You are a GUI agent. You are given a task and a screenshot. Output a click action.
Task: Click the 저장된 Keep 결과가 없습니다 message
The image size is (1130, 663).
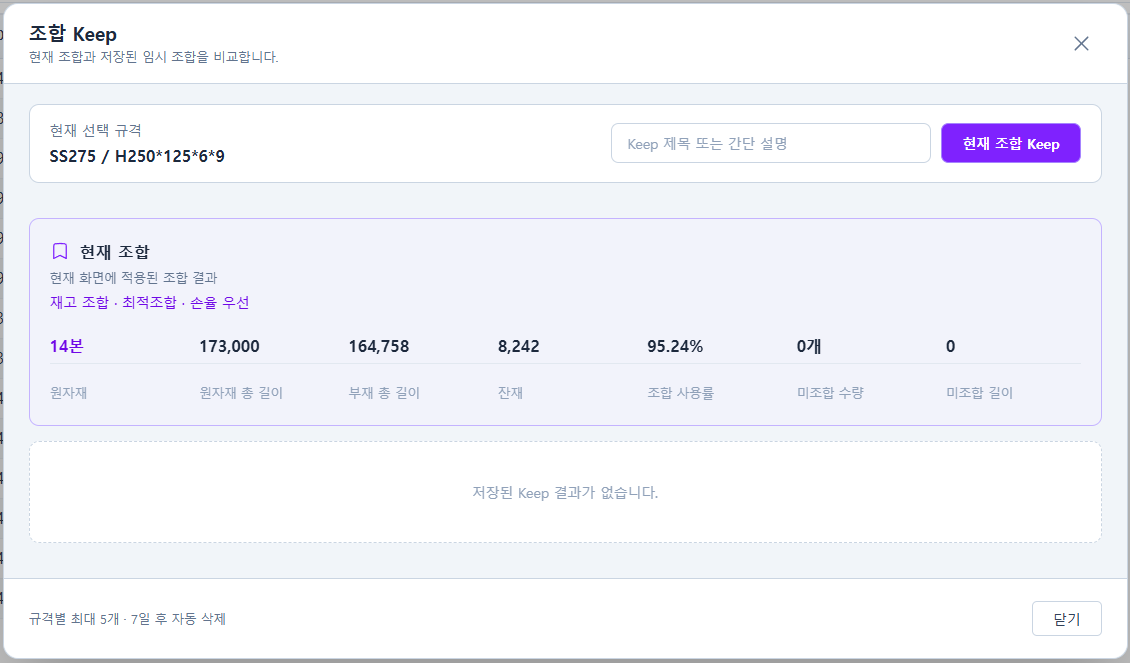pos(565,493)
